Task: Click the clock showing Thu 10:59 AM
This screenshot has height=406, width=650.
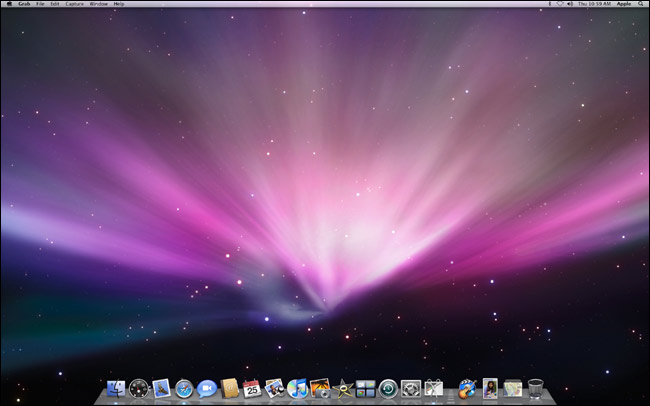Action: click(594, 4)
